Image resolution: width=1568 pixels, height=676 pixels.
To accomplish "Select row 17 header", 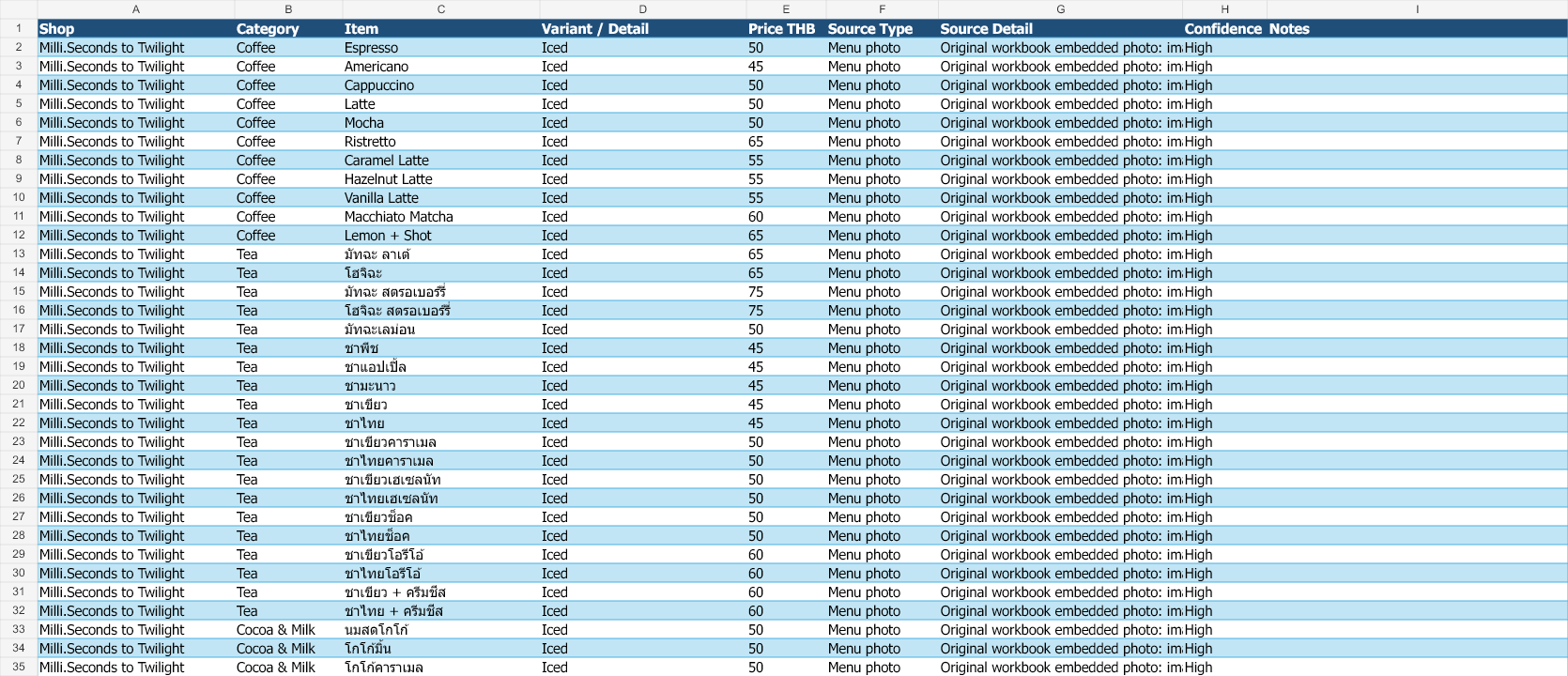I will (x=19, y=330).
